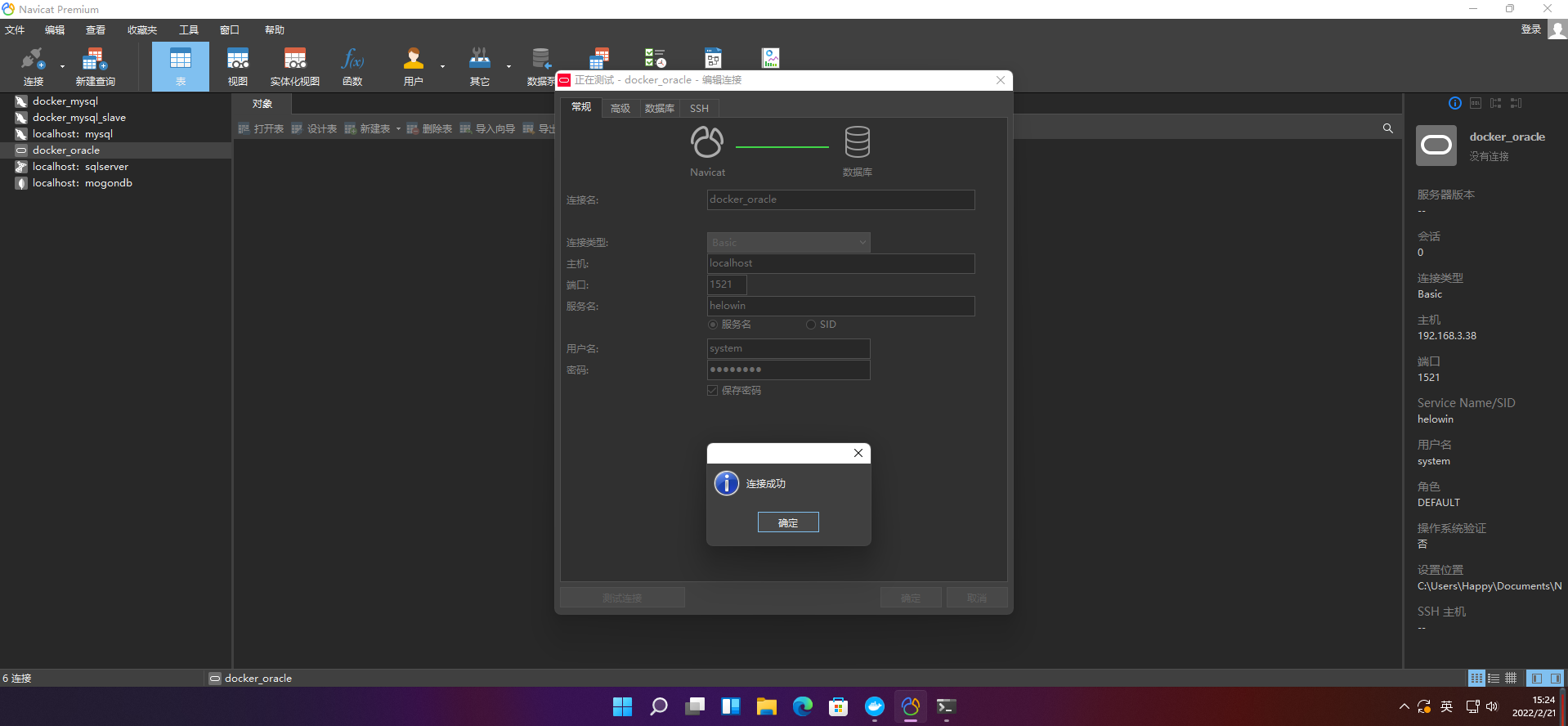Screen dimensions: 1568x726
Task: Switch to icon tile view in status bar
Action: click(x=1476, y=679)
